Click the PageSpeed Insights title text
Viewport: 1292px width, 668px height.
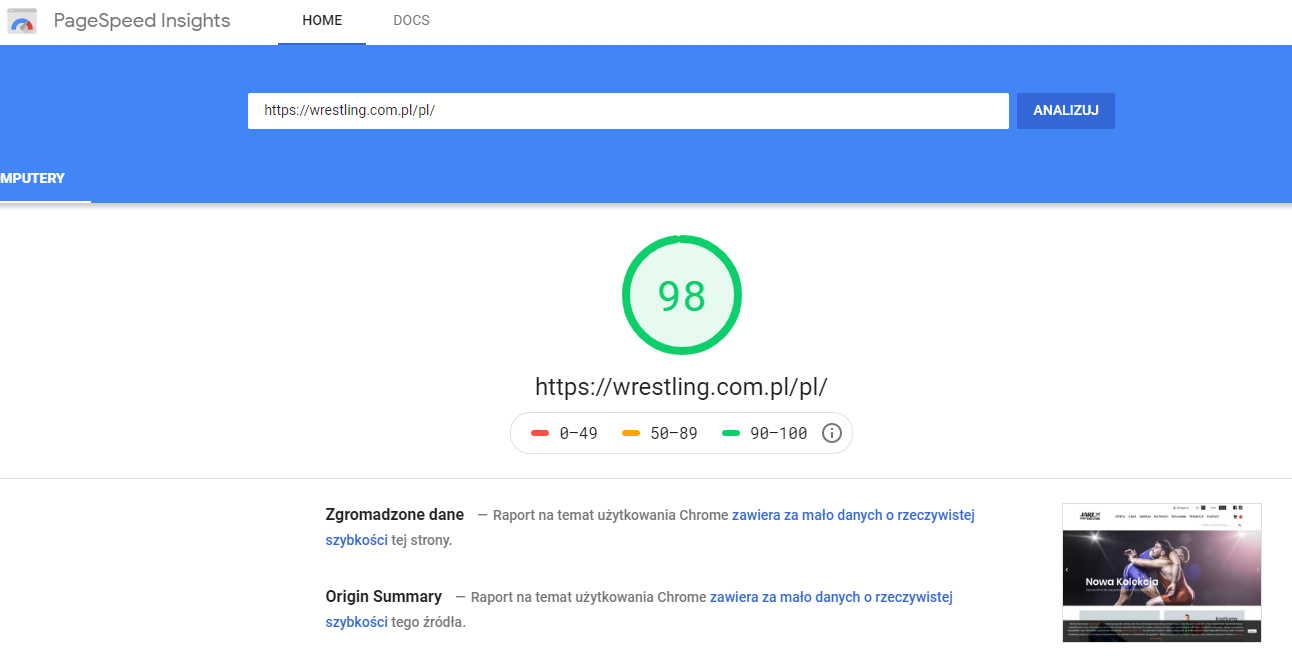pos(141,21)
